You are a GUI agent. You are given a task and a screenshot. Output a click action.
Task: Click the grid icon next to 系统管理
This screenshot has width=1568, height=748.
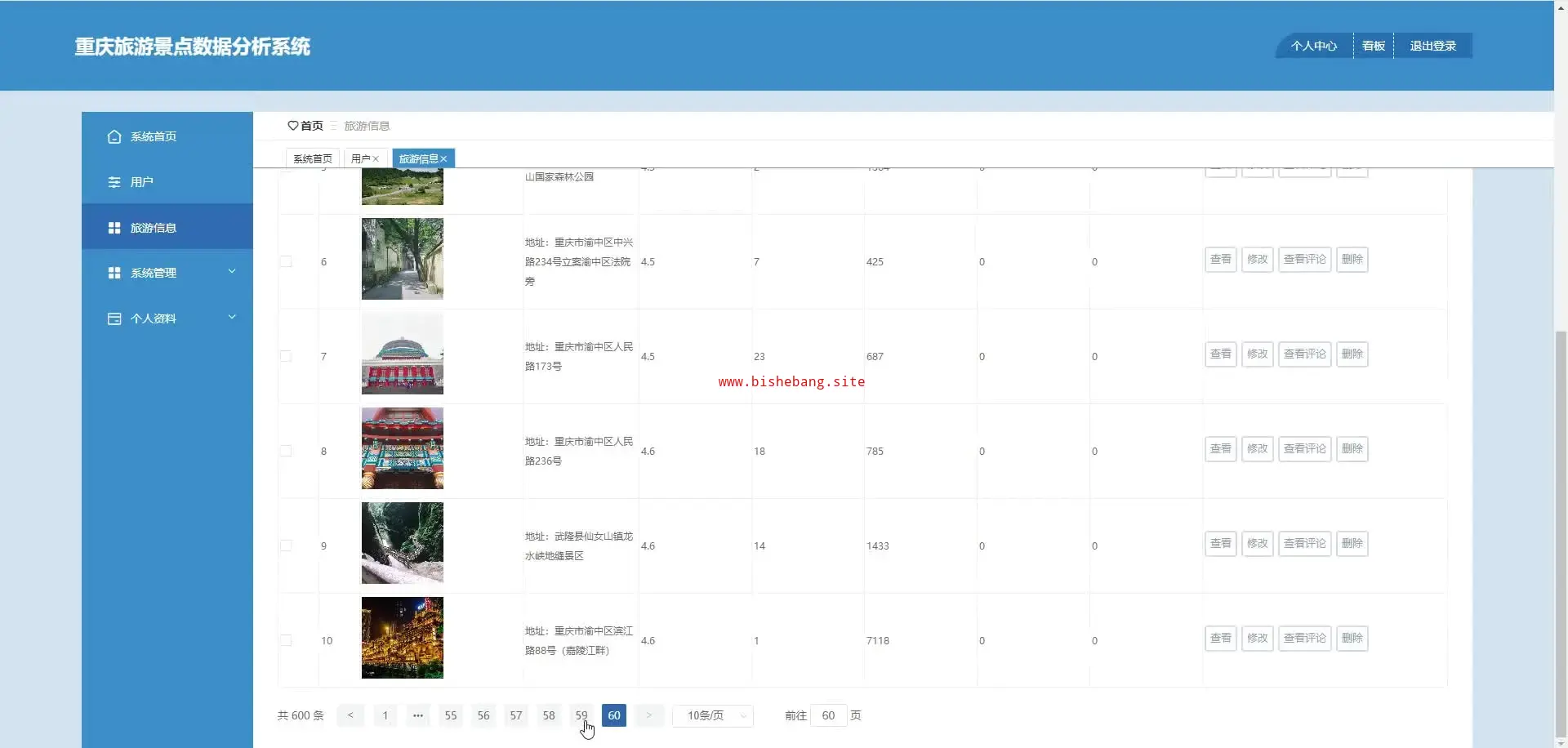coord(114,273)
